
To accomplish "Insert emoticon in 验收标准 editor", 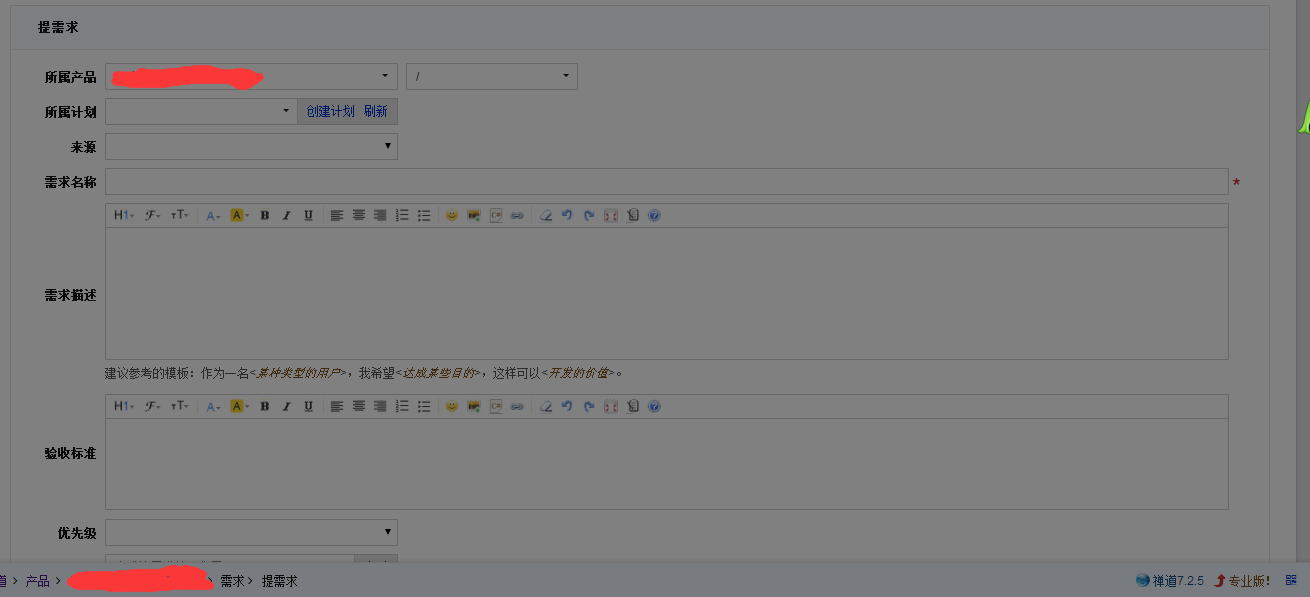I will pyautogui.click(x=452, y=406).
